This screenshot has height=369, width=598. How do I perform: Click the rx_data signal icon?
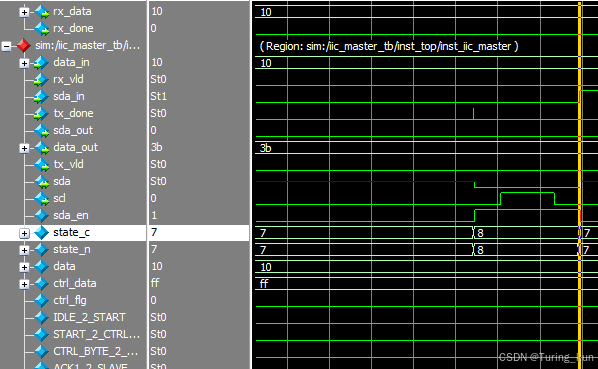pyautogui.click(x=42, y=12)
